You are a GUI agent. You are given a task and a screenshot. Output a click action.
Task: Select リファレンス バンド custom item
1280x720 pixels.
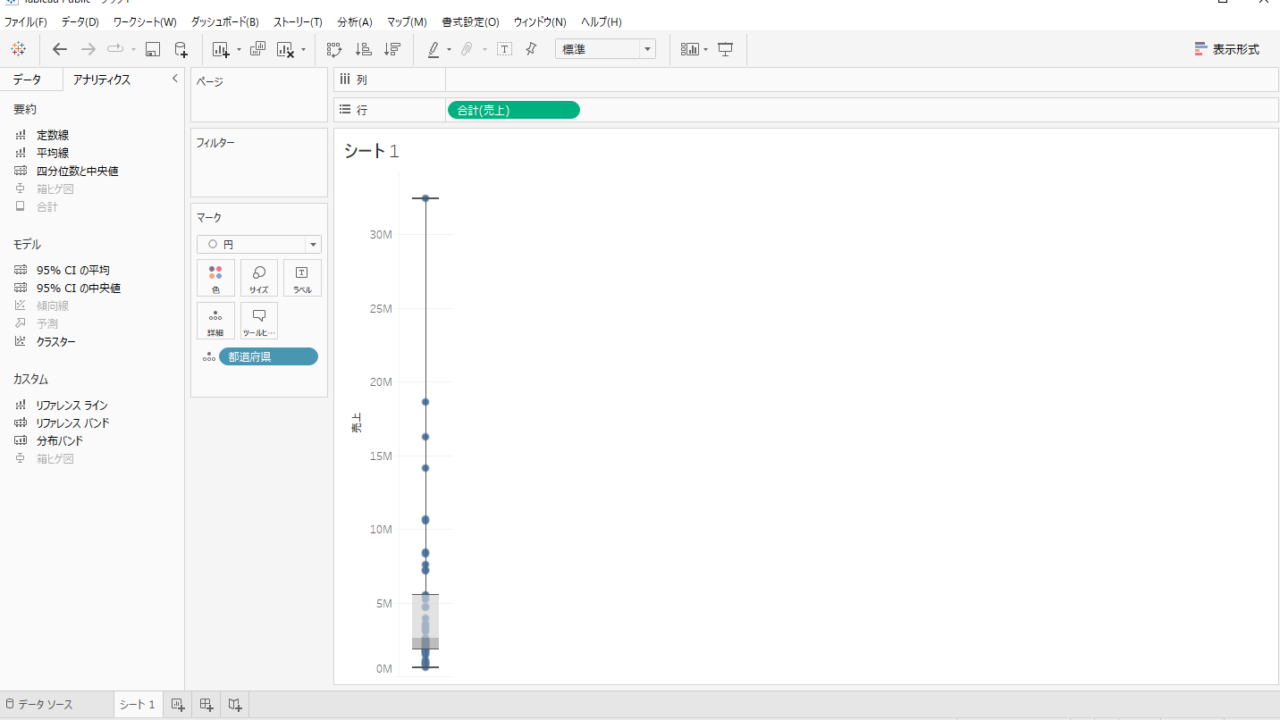point(72,423)
